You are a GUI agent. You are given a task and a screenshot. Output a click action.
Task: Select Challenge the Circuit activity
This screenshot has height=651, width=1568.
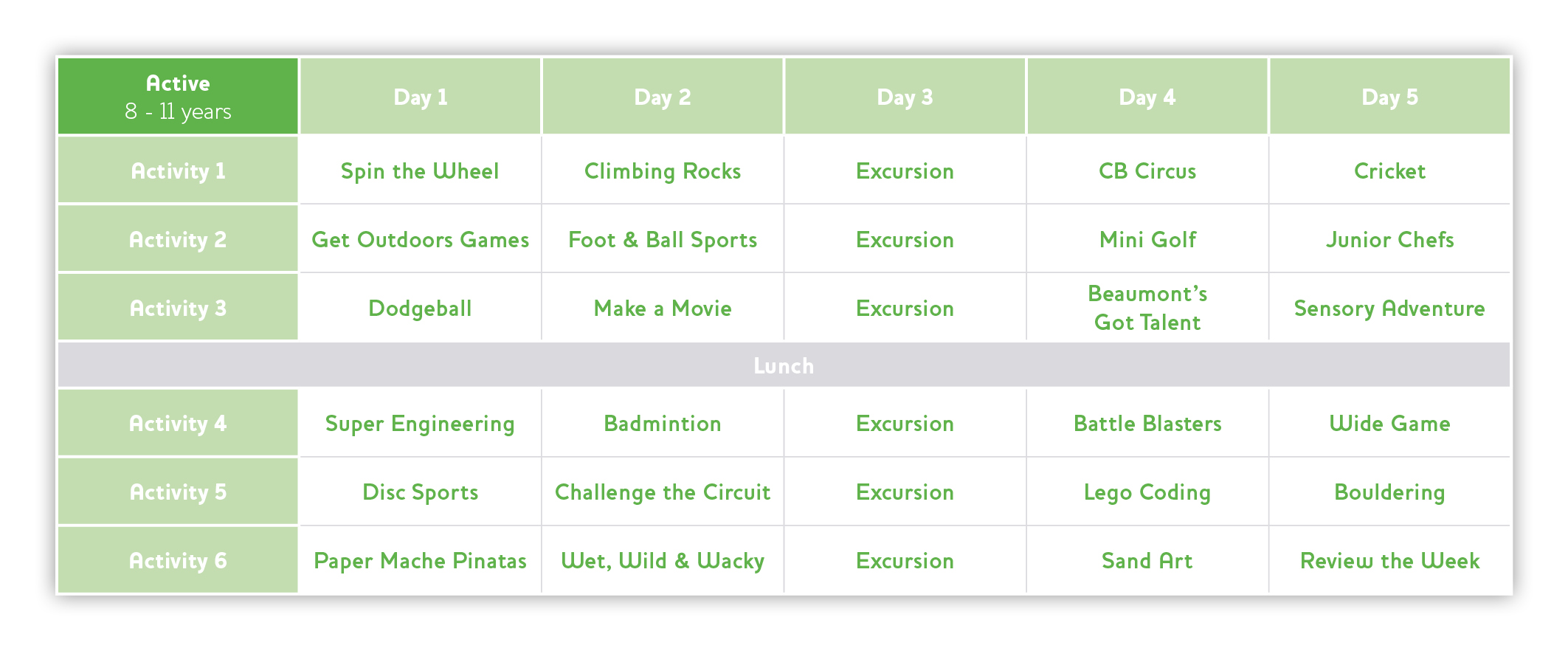coord(663,492)
